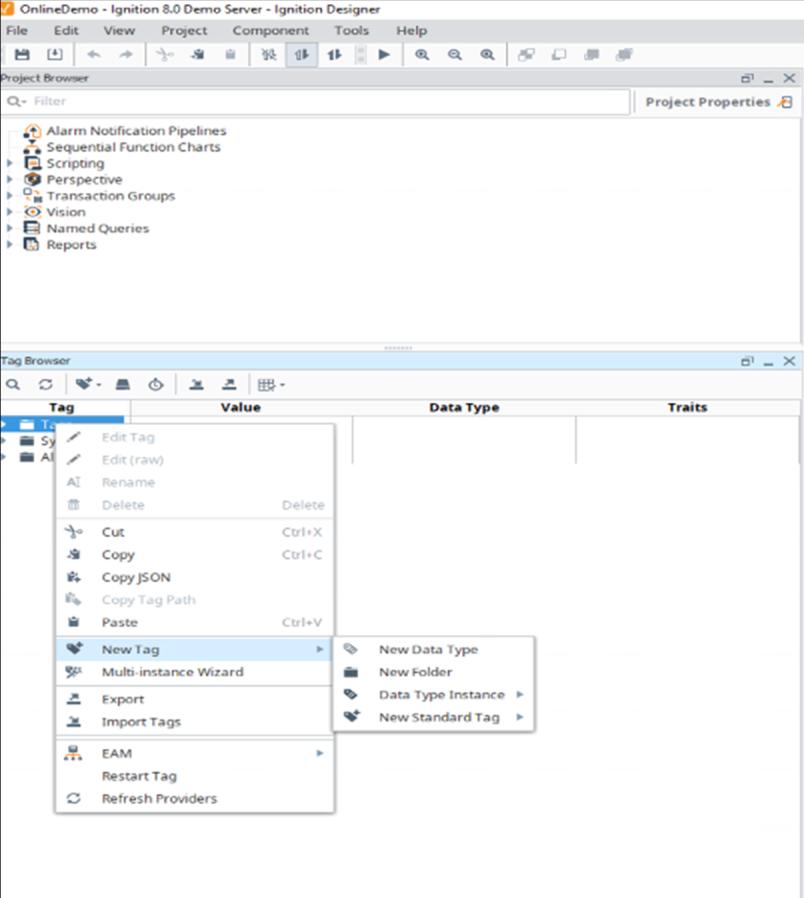
Task: Select the highlighted New Tag menu item
Action: 195,649
